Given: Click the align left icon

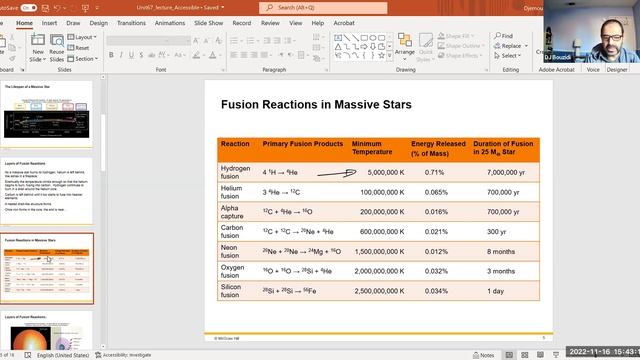Looking at the screenshot, I should tap(234, 55).
